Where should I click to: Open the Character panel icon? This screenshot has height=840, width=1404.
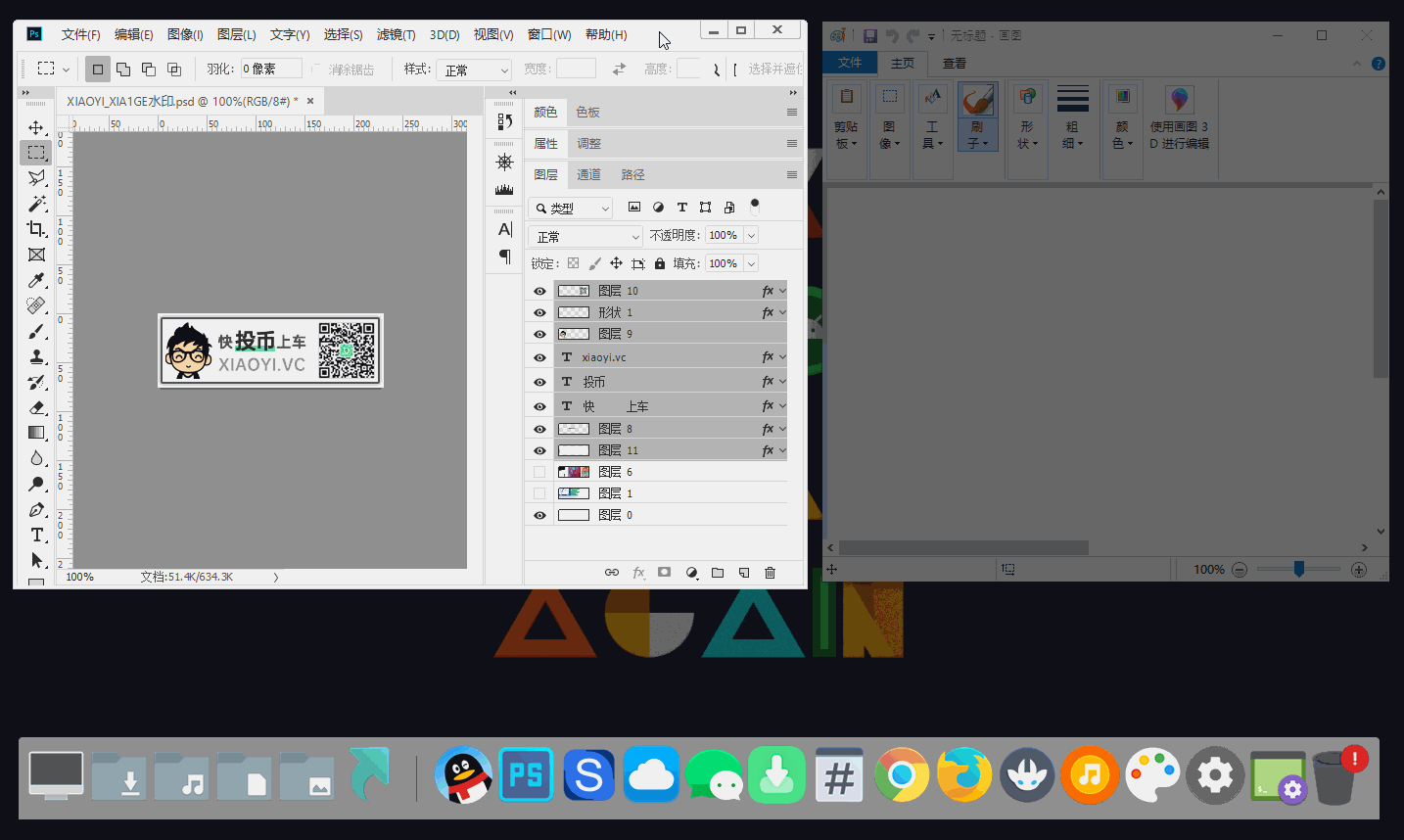point(504,229)
